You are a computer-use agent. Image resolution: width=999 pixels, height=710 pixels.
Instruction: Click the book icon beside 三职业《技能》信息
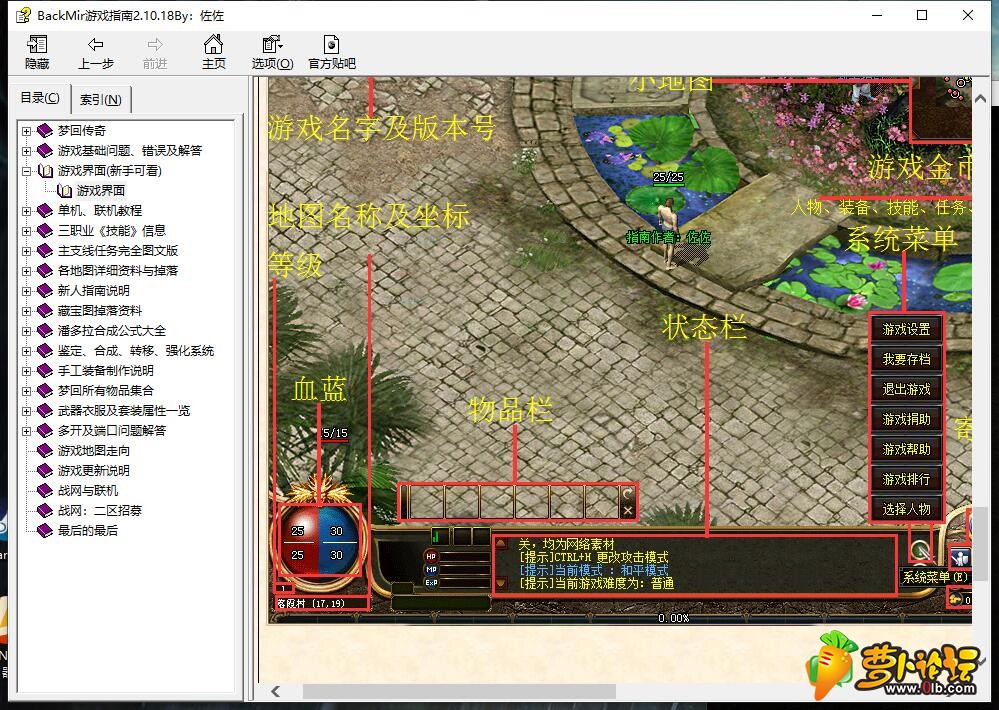point(45,231)
